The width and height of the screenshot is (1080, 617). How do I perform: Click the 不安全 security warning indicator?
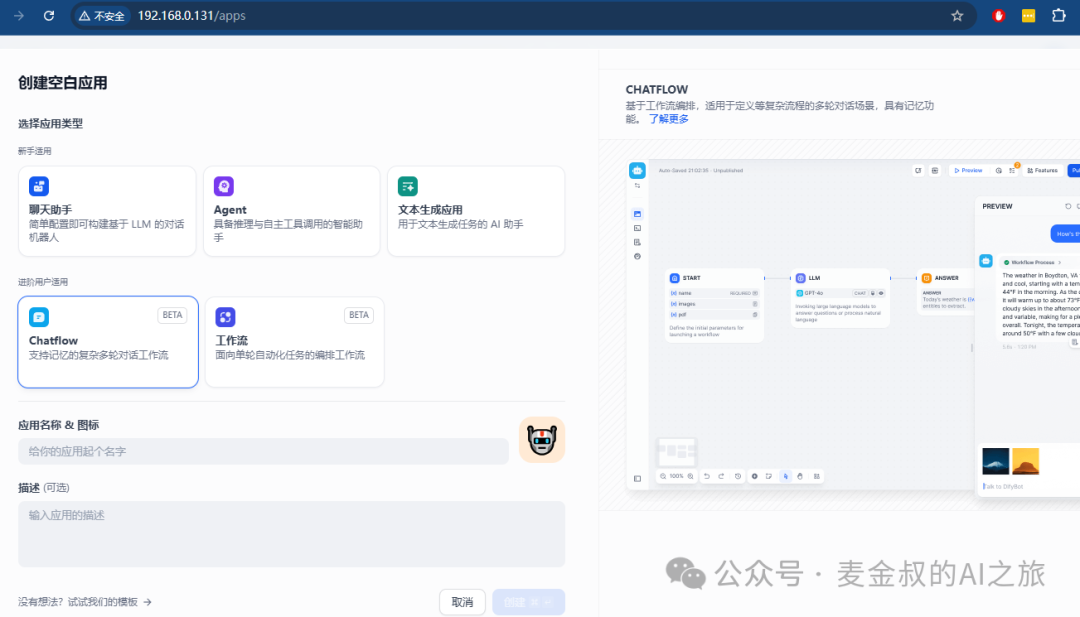[x=101, y=16]
